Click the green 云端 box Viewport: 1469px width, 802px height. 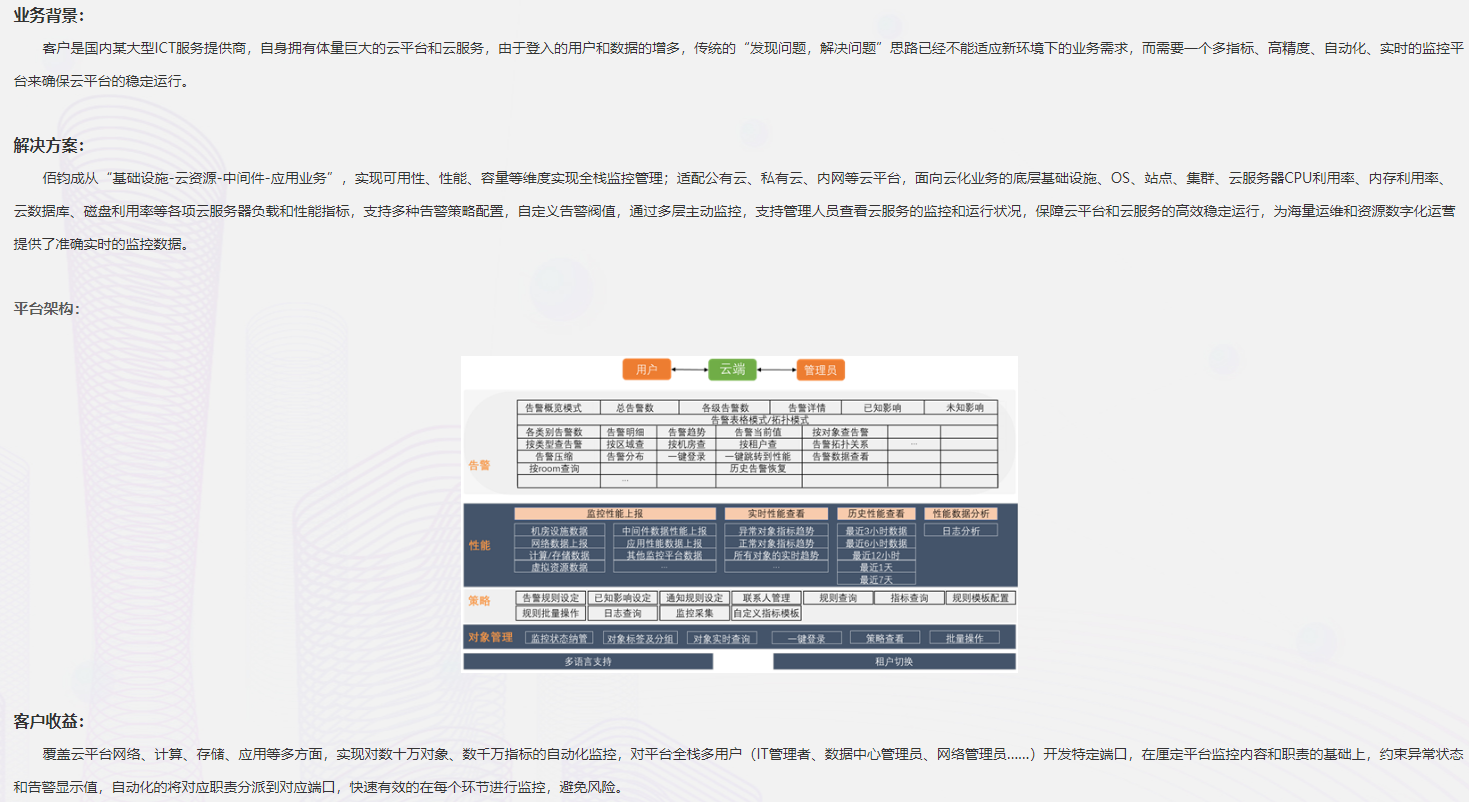tap(732, 370)
